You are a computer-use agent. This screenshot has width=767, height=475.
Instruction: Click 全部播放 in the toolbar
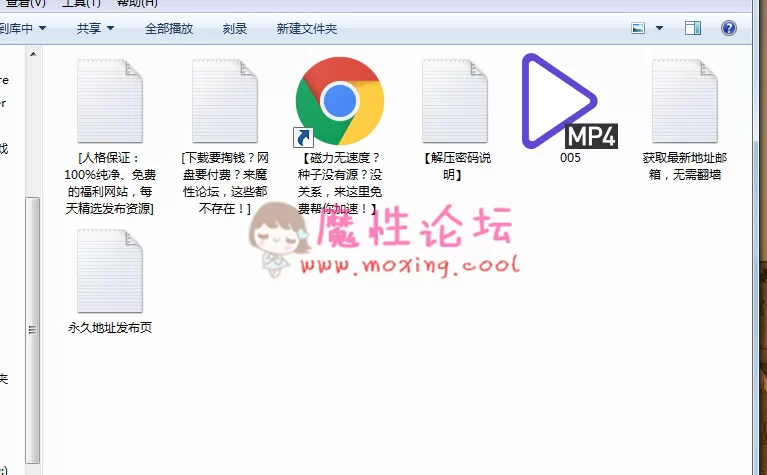click(x=169, y=28)
